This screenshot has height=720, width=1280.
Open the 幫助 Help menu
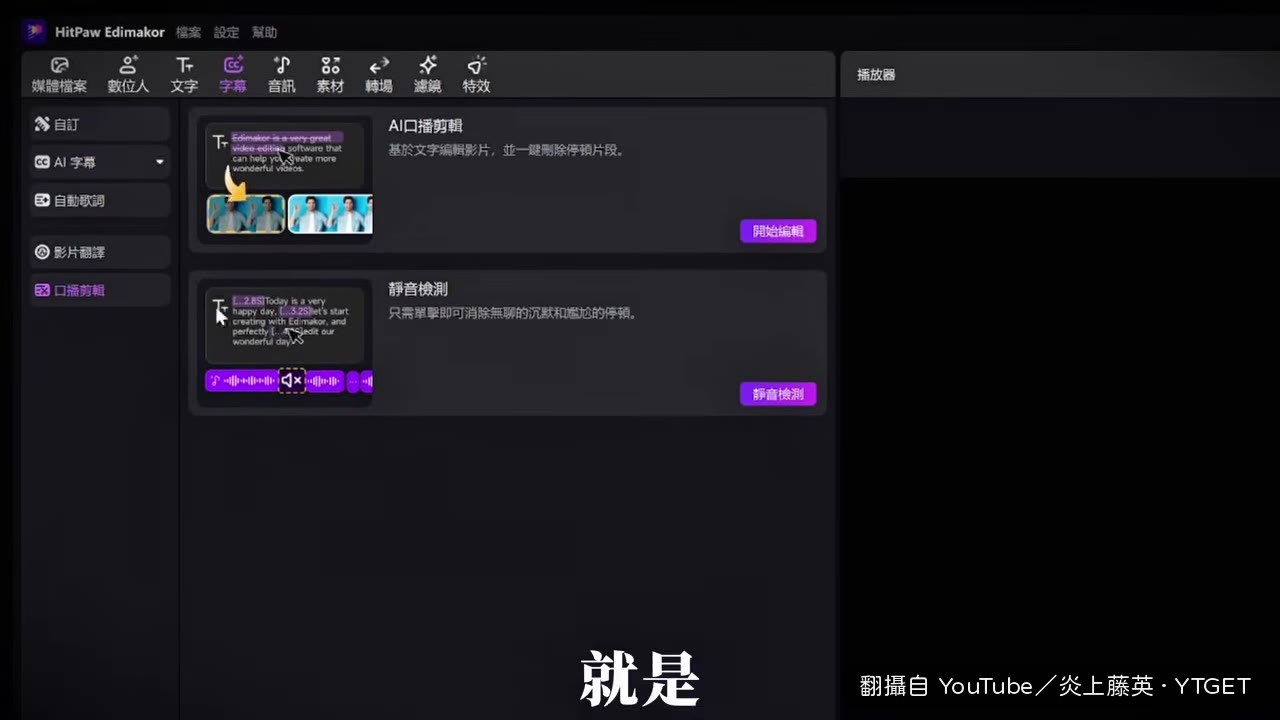tap(264, 33)
